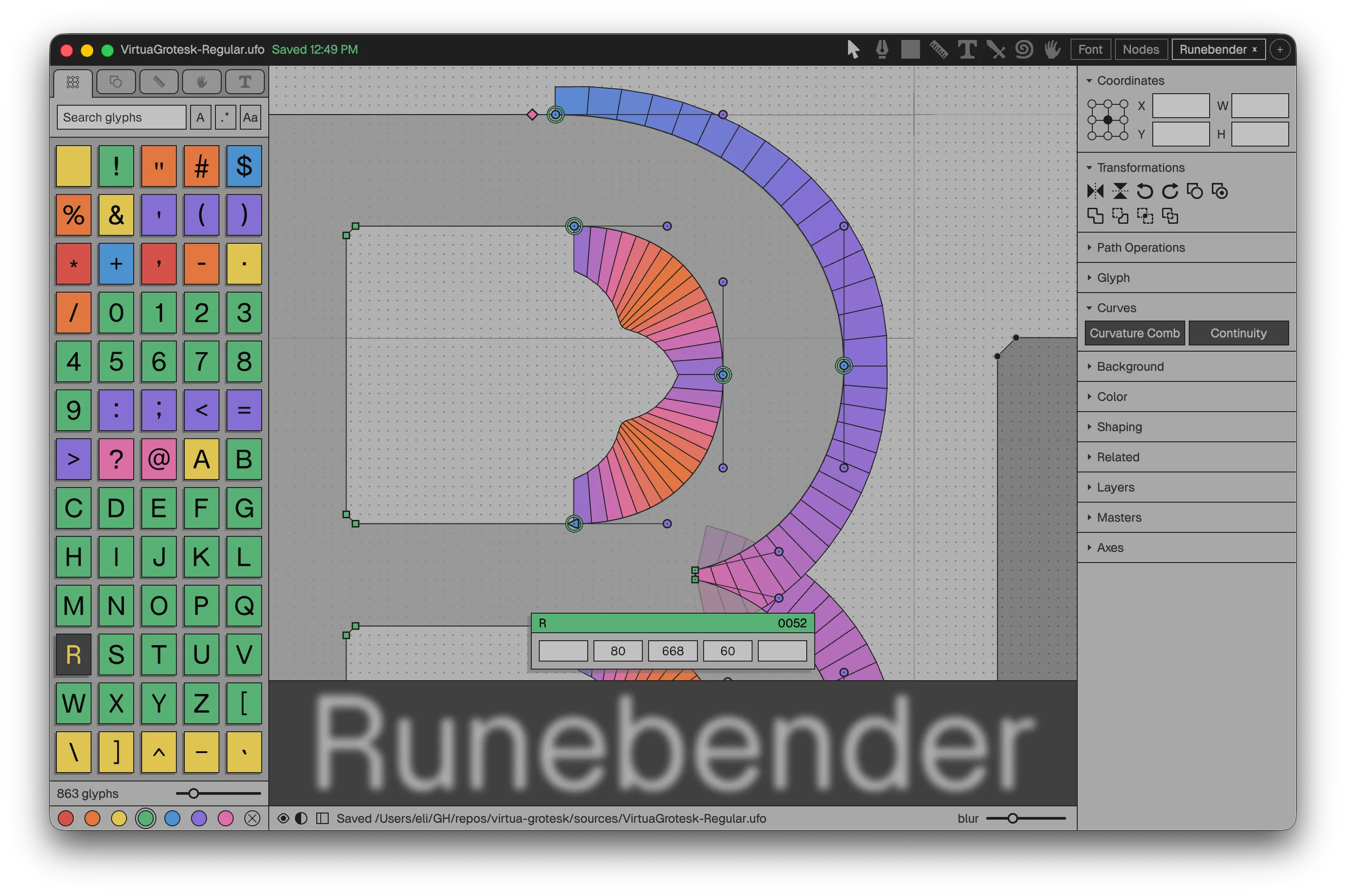Toggle the 'A' search filter button
The image size is (1346, 896).
(x=200, y=117)
